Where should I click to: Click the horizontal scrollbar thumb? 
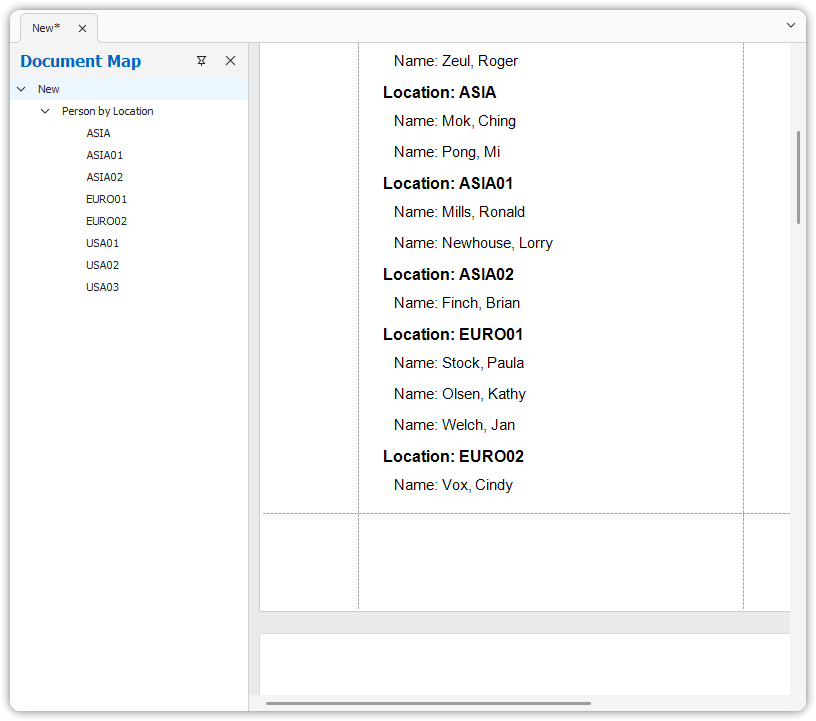click(428, 703)
